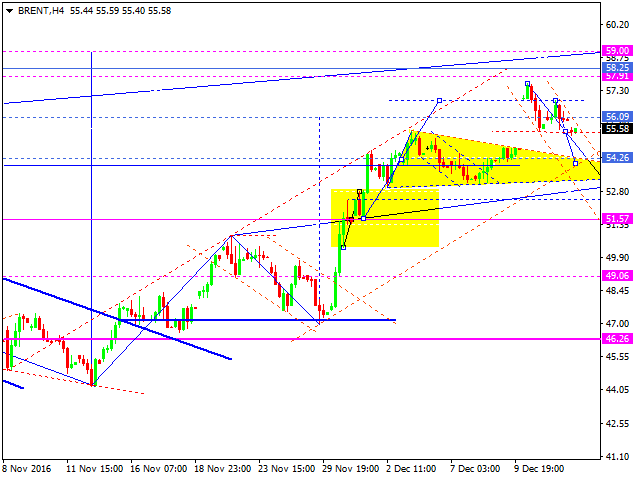Click the 29 Nov 19:00 time label
The width and height of the screenshot is (640, 480).
[351, 469]
